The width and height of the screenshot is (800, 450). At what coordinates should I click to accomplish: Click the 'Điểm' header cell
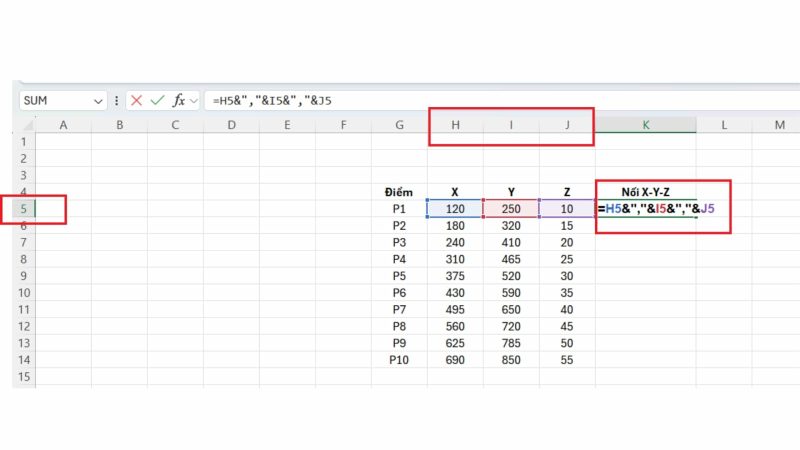(x=399, y=192)
